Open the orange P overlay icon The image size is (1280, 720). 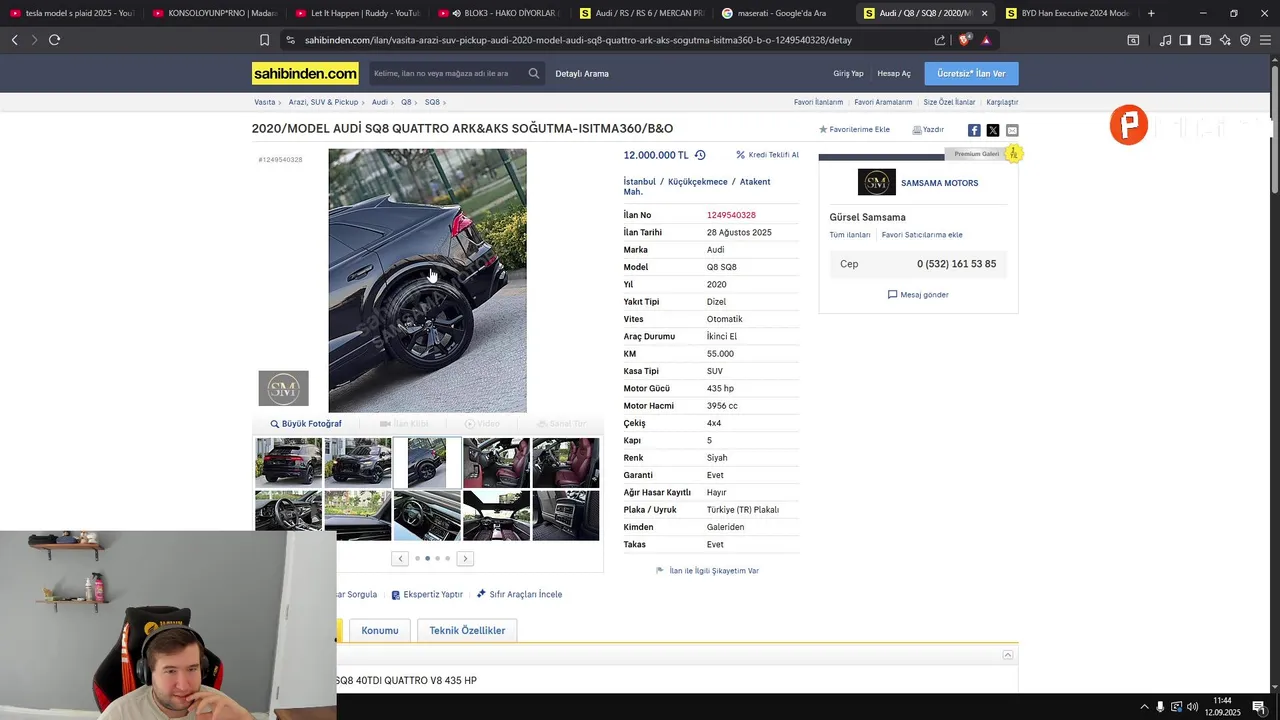tap(1129, 125)
